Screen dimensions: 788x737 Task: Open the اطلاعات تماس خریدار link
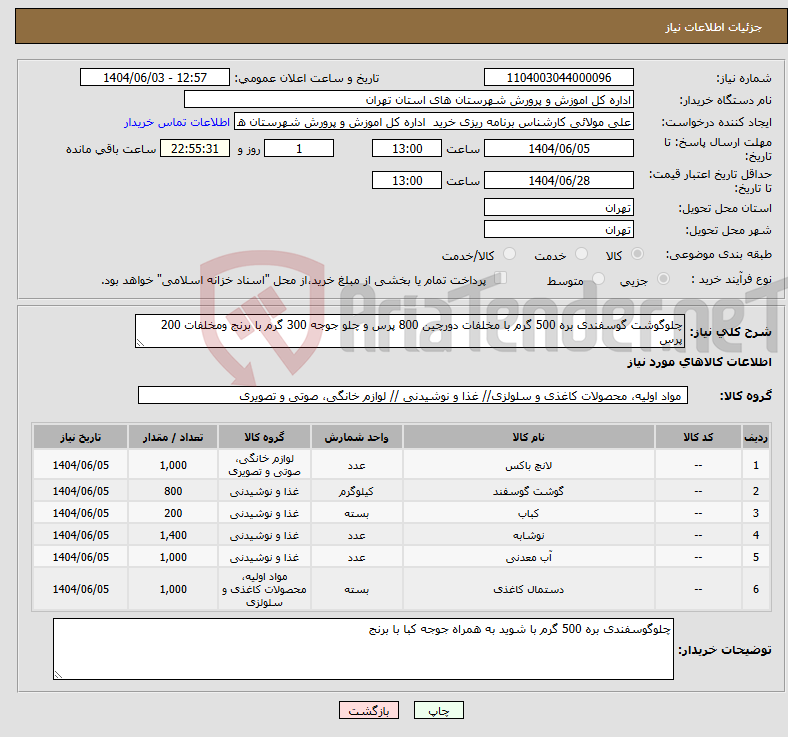177,122
